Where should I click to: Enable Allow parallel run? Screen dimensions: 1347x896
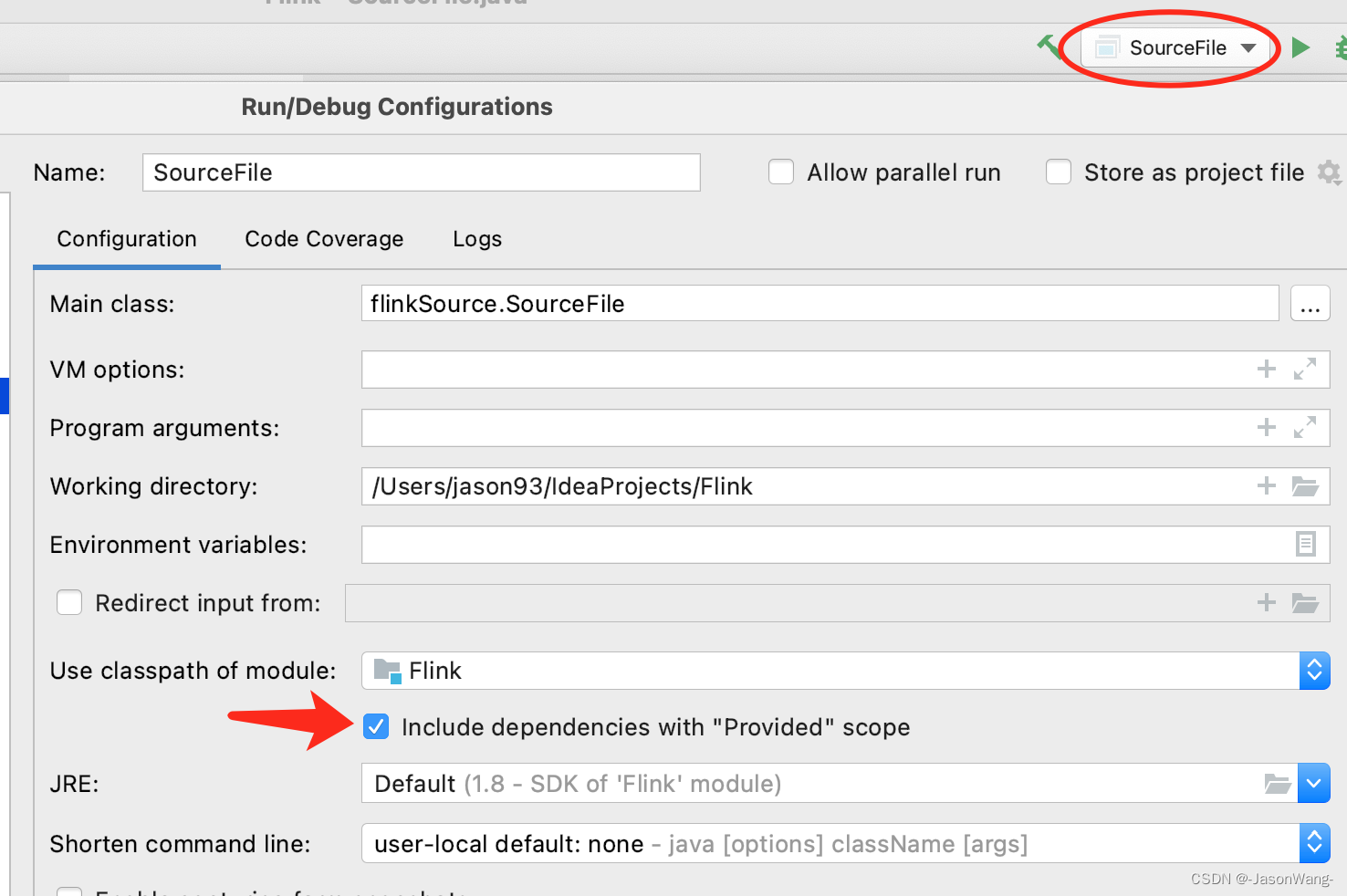click(781, 172)
